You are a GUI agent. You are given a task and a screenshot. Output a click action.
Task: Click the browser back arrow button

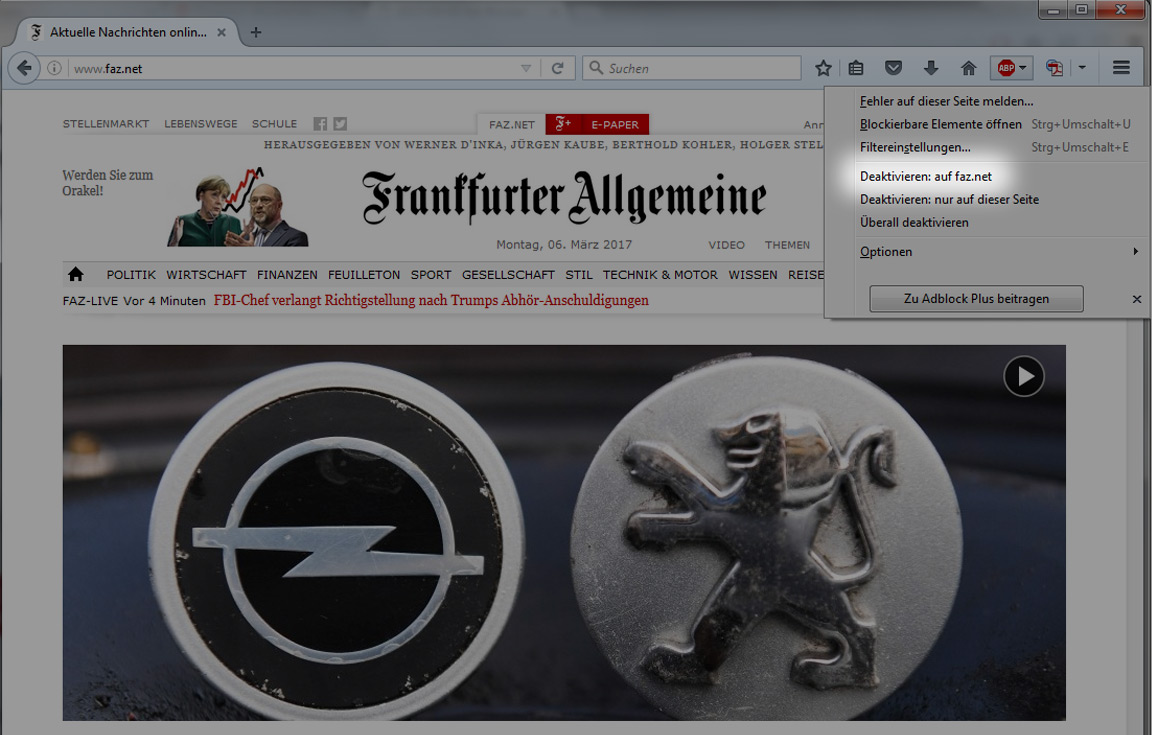24,68
